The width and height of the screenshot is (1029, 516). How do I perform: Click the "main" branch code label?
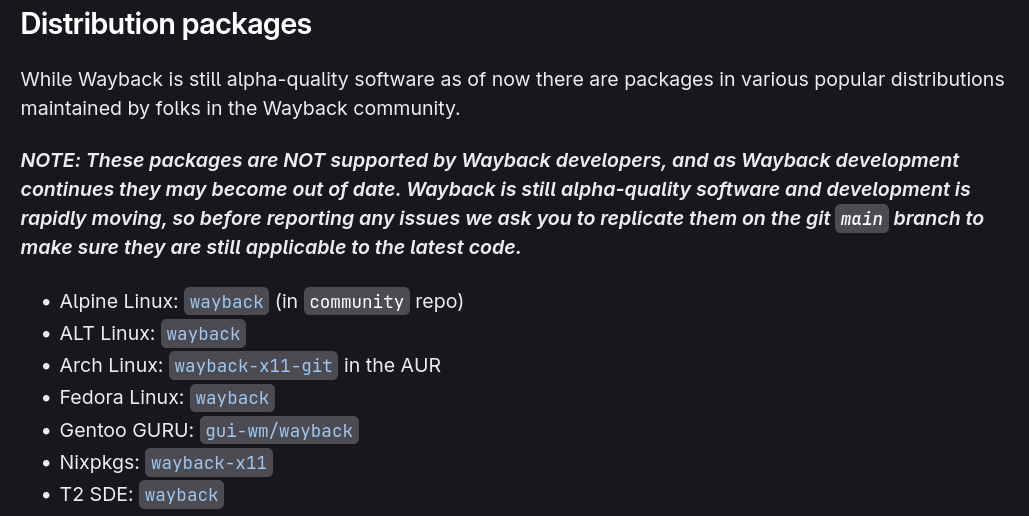pos(861,219)
